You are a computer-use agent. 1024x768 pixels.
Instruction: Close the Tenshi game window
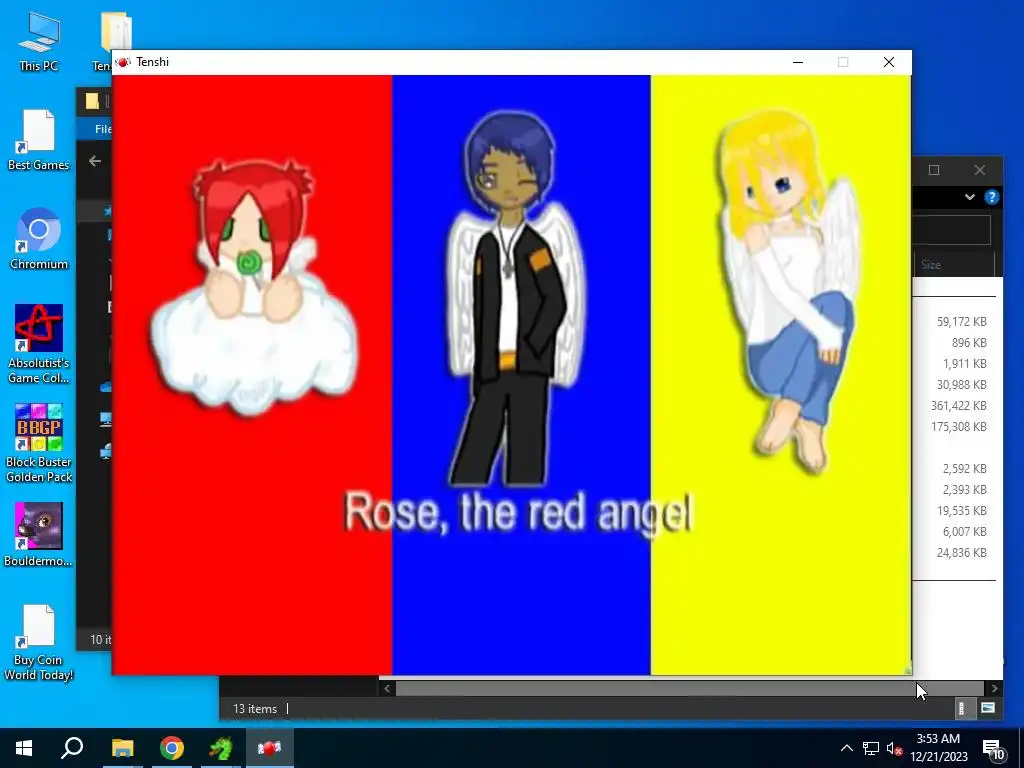pyautogui.click(x=889, y=62)
